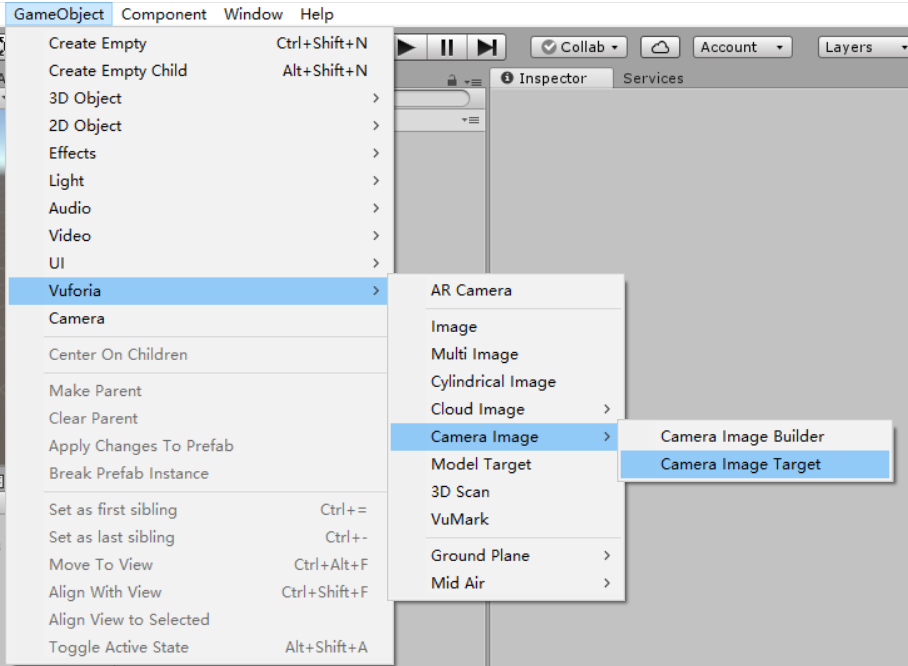908x666 pixels.
Task: Choose Create Empty Child
Action: [x=198, y=71]
